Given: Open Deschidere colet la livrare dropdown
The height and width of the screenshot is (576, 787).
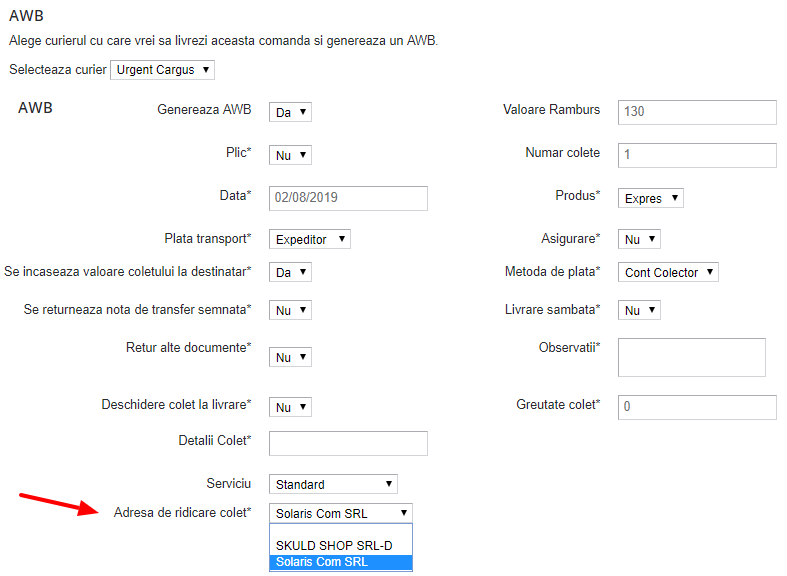Looking at the screenshot, I should coord(290,407).
